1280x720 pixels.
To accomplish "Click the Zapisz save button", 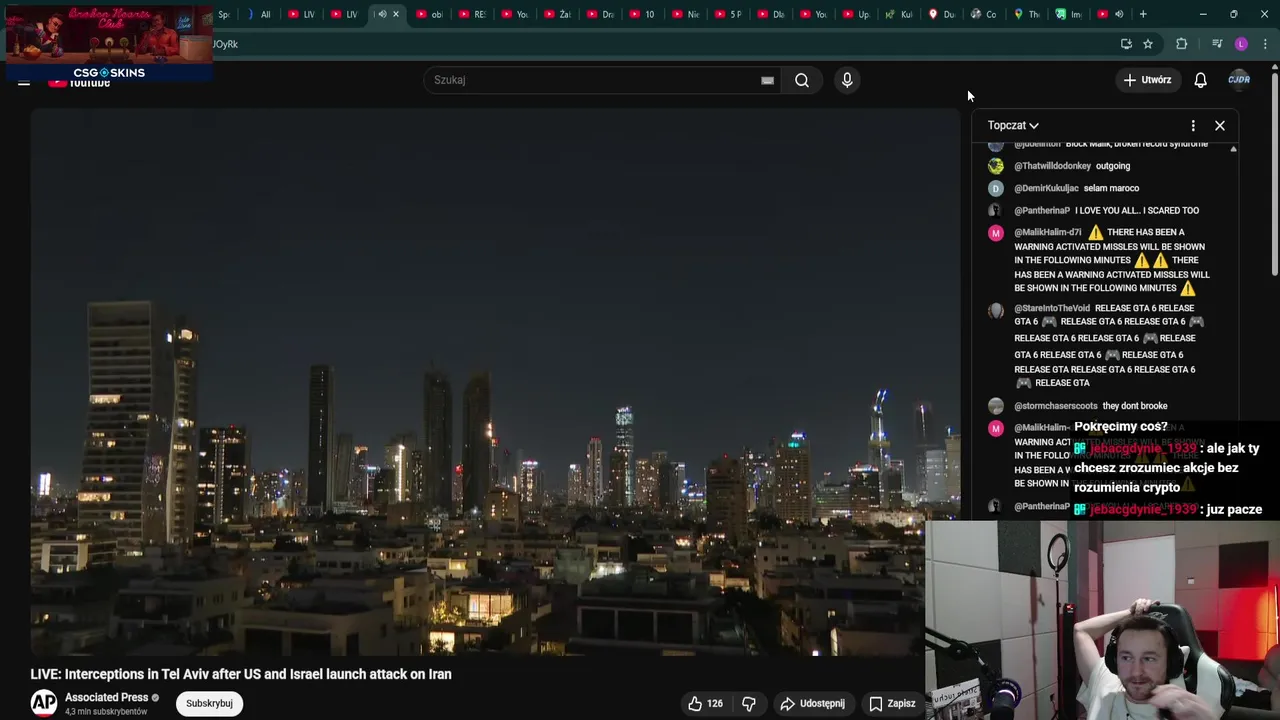I will pyautogui.click(x=892, y=703).
